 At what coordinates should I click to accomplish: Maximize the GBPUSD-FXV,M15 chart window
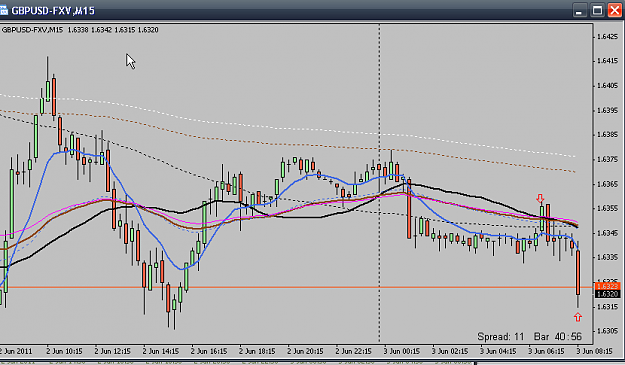tap(597, 10)
